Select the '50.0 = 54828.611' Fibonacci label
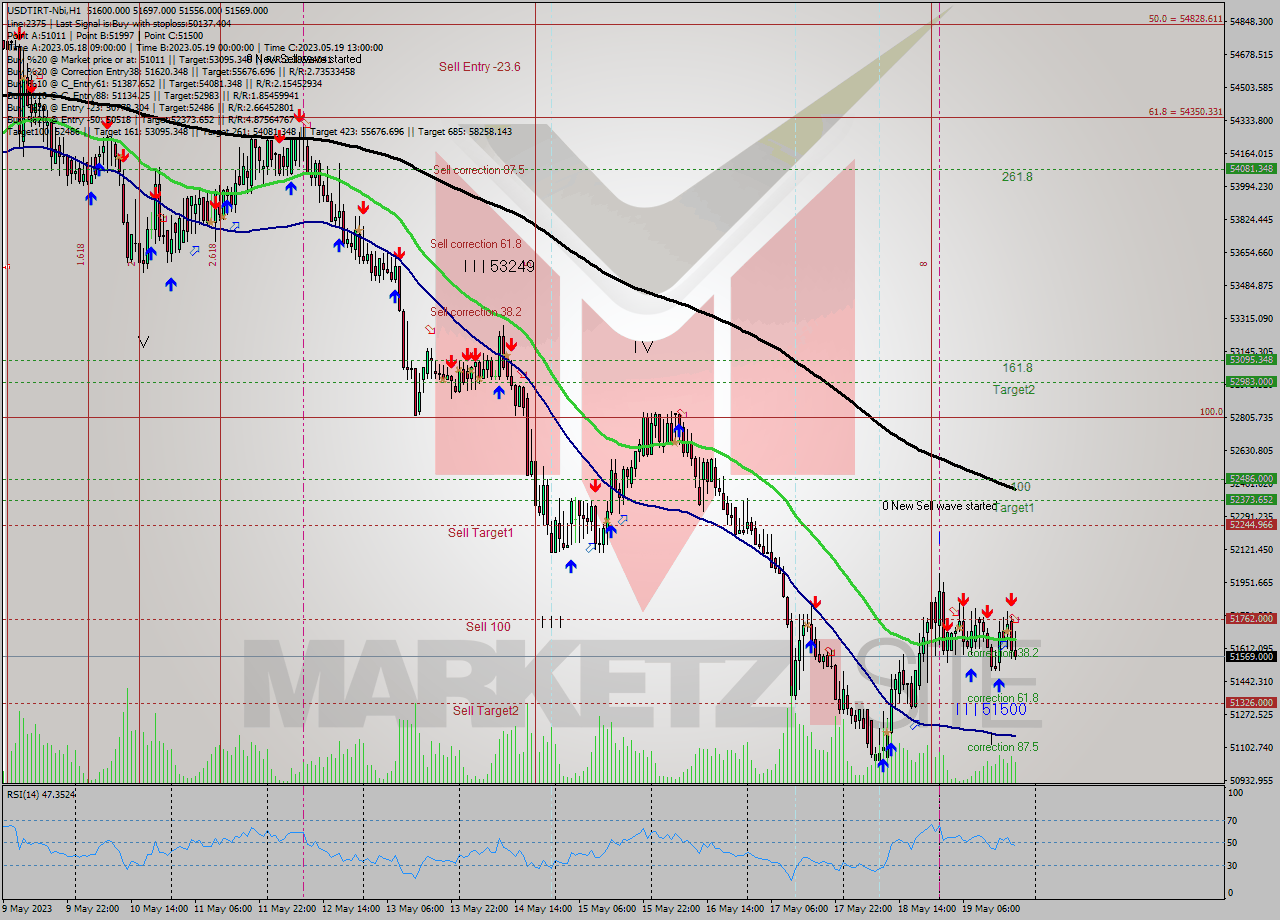The image size is (1280, 920). pyautogui.click(x=1185, y=19)
